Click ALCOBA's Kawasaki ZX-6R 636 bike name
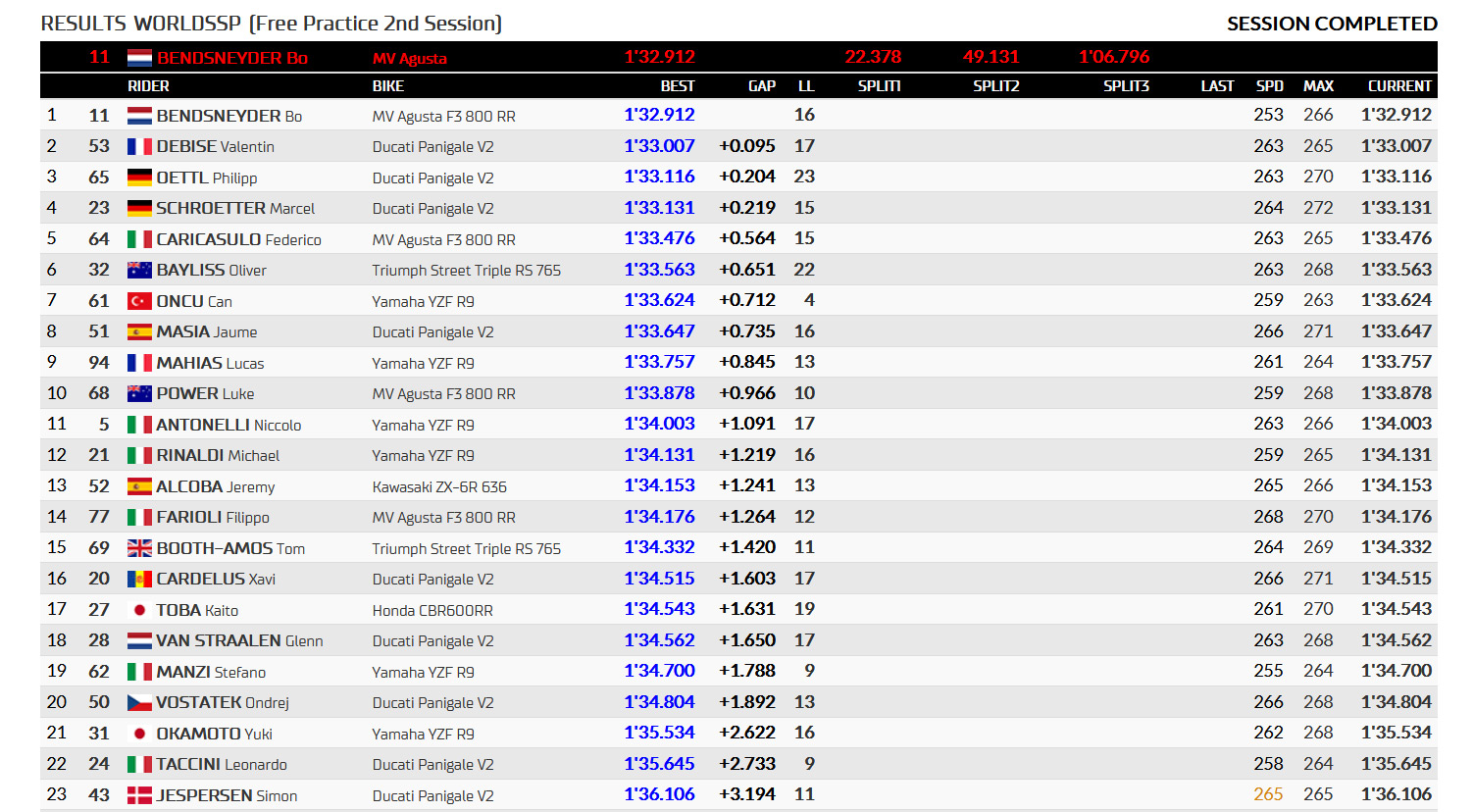This screenshot has height=812, width=1473. coord(439,486)
